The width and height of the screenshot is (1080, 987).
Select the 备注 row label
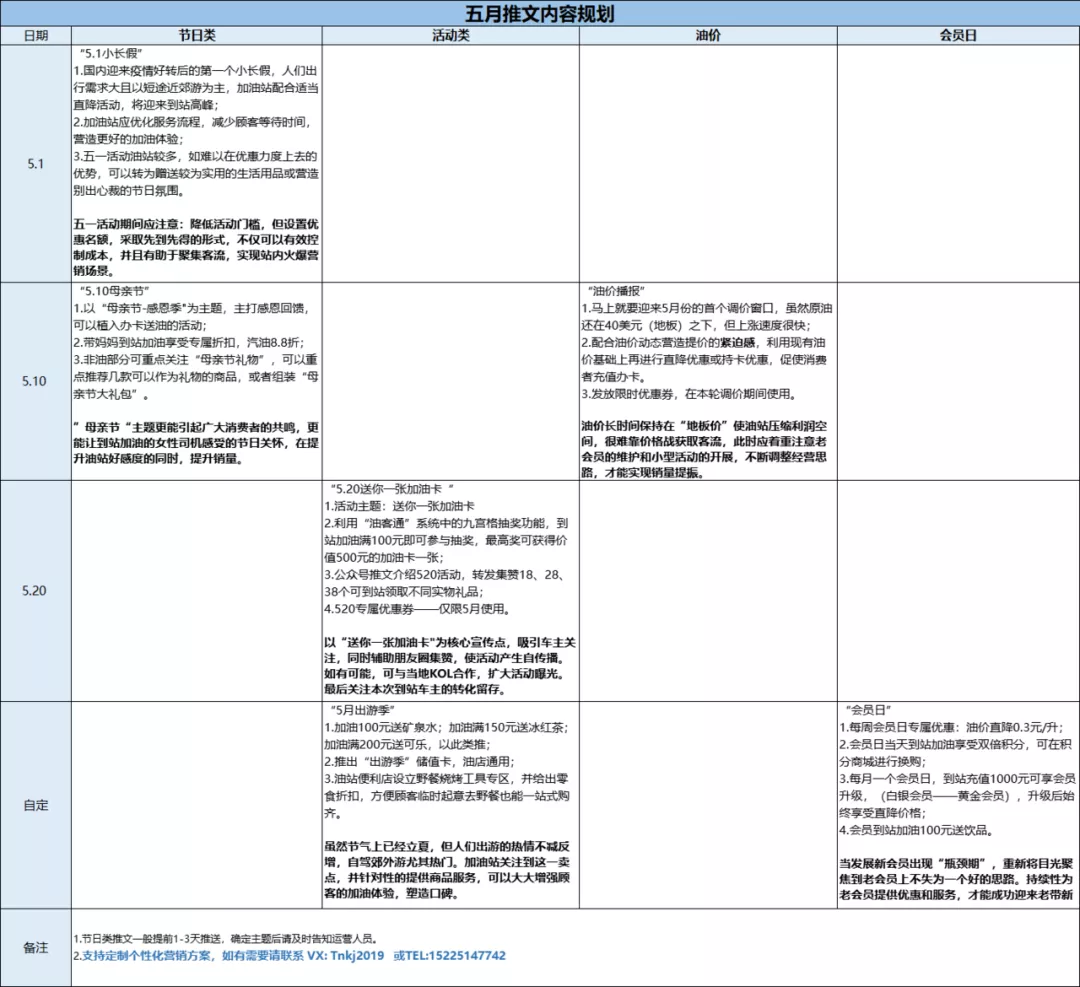35,947
